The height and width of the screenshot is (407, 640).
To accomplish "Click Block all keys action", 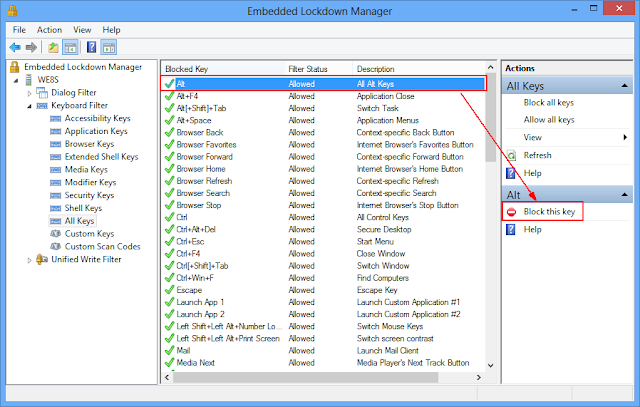I will click(x=549, y=102).
